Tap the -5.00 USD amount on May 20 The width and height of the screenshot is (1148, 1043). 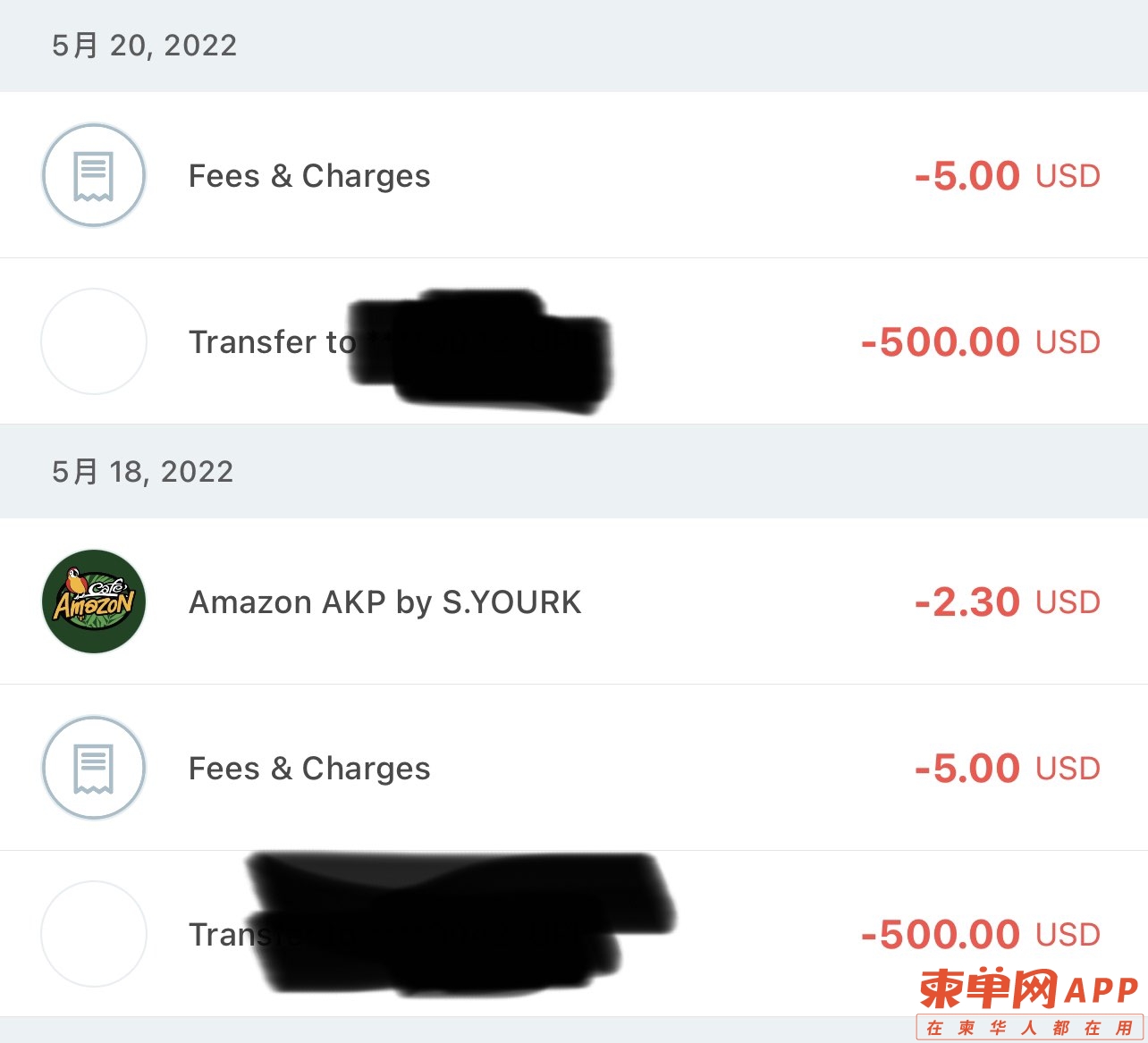[x=1008, y=176]
